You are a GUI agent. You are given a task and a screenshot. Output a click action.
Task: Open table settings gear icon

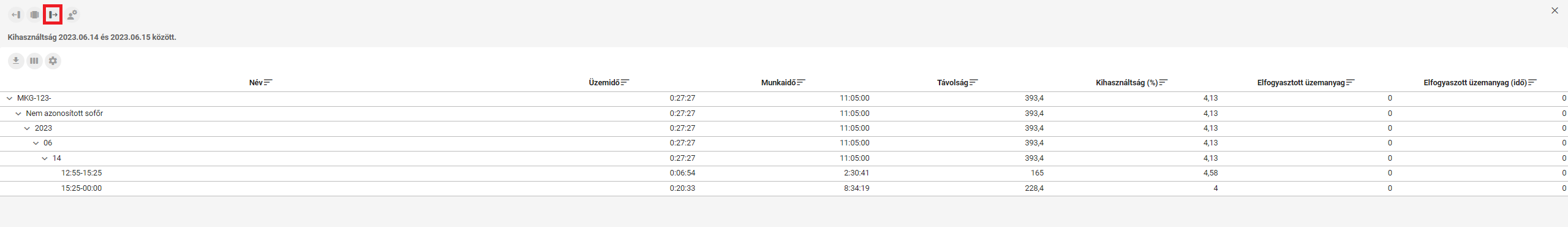(53, 61)
